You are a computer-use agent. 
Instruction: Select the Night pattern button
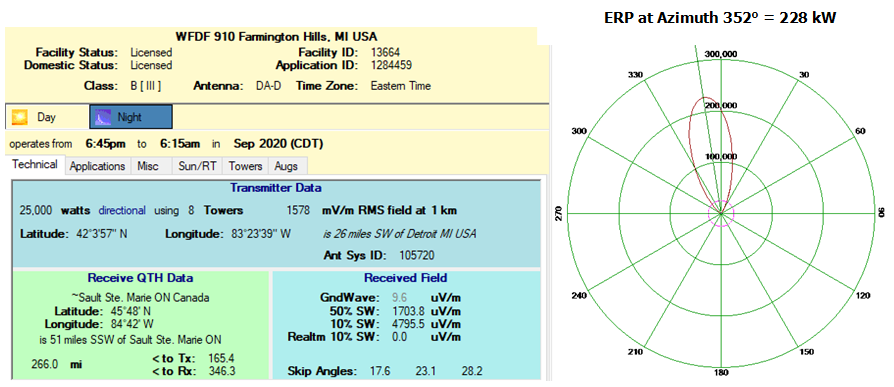tap(131, 117)
